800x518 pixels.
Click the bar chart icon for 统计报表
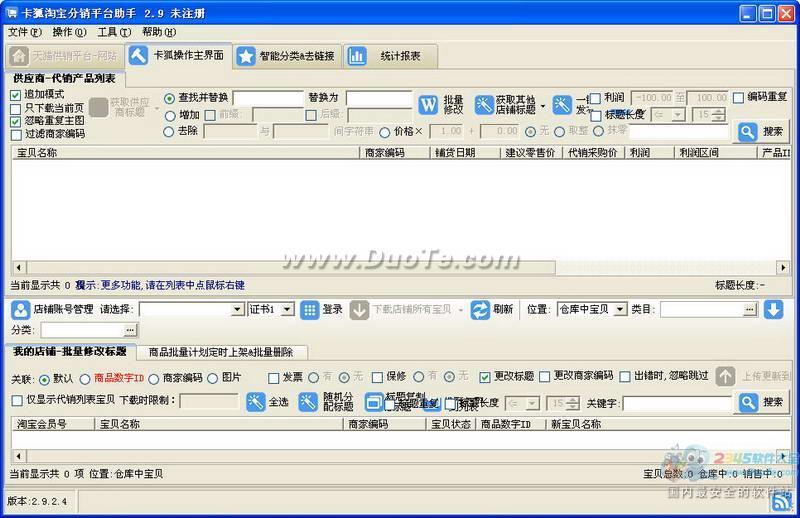pos(357,56)
